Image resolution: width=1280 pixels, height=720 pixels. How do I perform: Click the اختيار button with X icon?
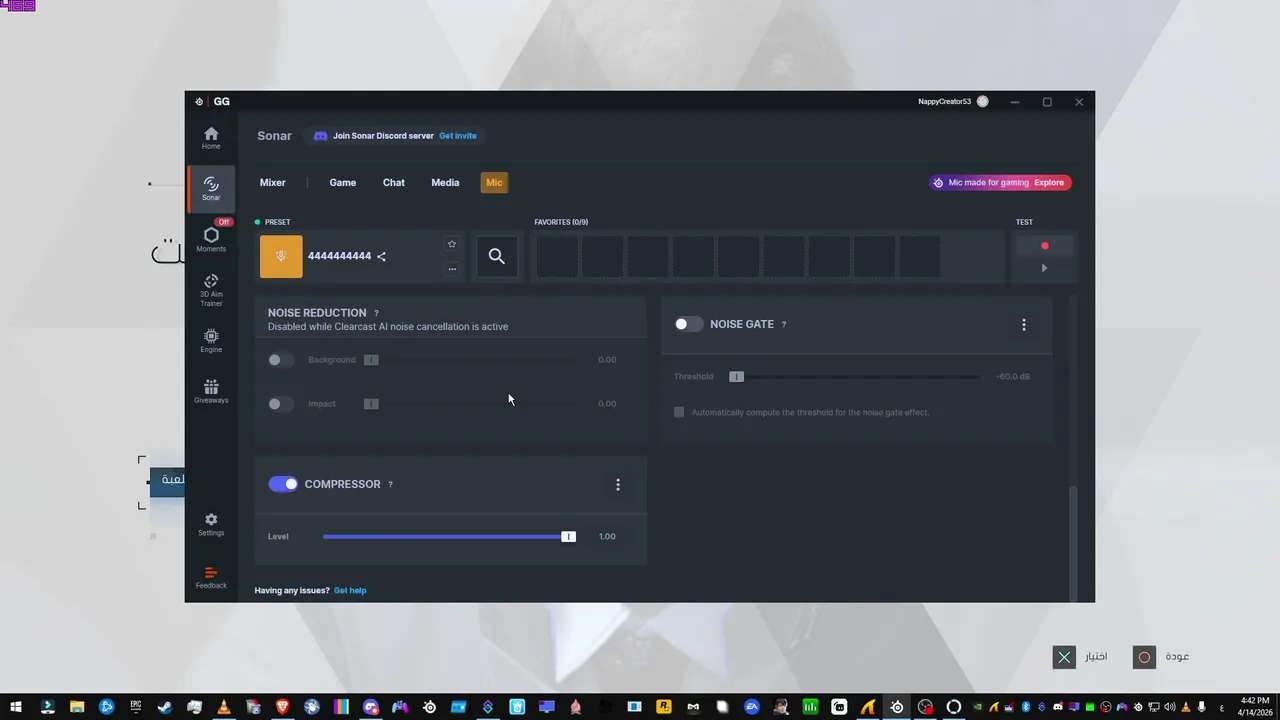(1080, 657)
